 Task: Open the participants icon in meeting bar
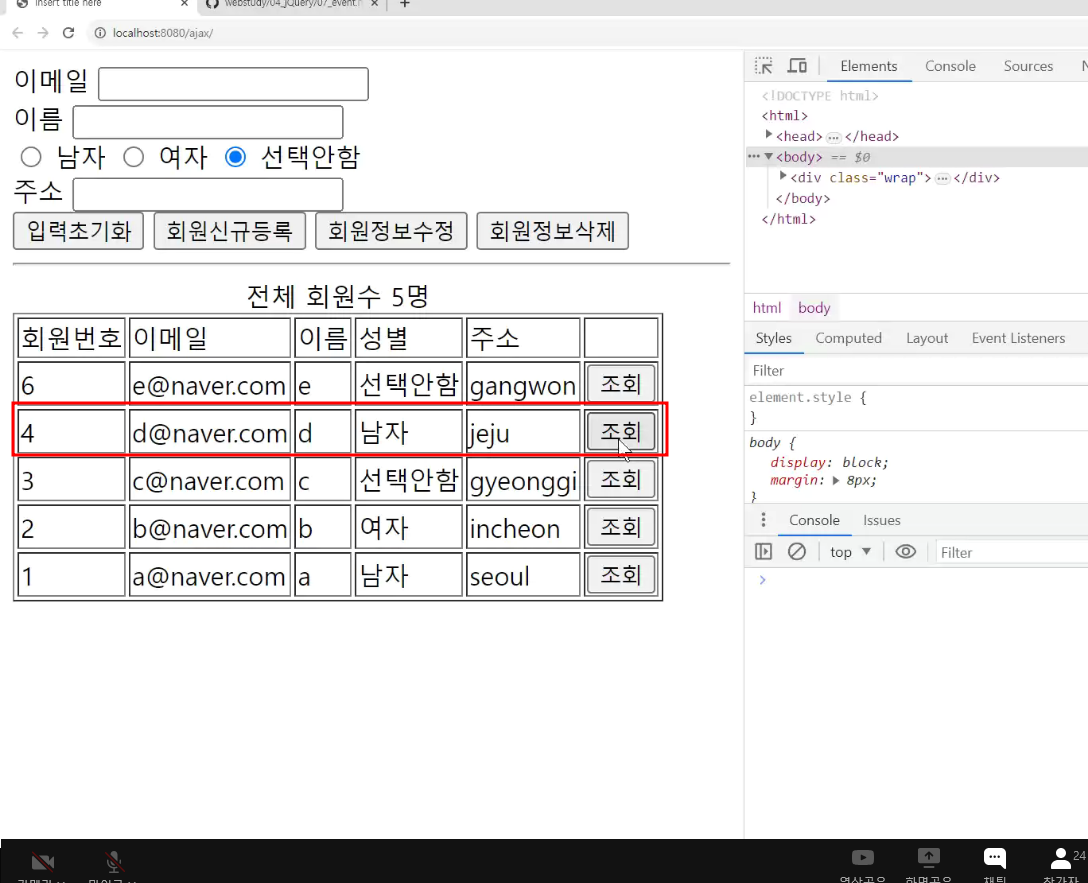point(1061,859)
